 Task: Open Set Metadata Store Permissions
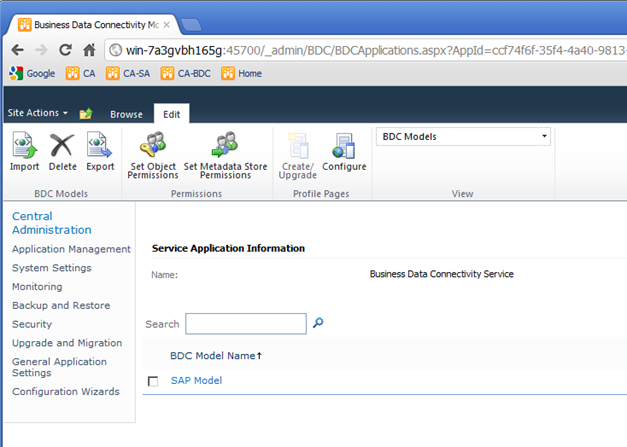[225, 156]
